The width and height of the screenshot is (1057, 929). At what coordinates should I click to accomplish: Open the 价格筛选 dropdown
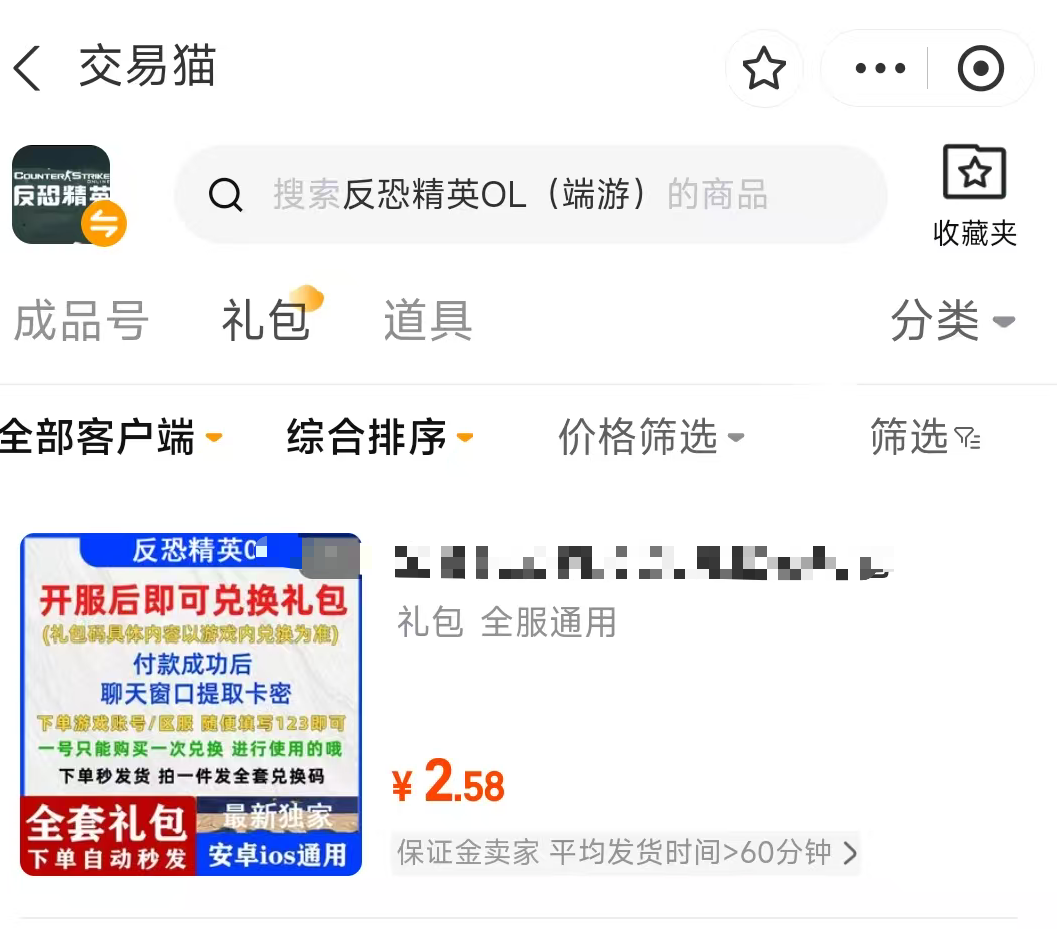(651, 437)
